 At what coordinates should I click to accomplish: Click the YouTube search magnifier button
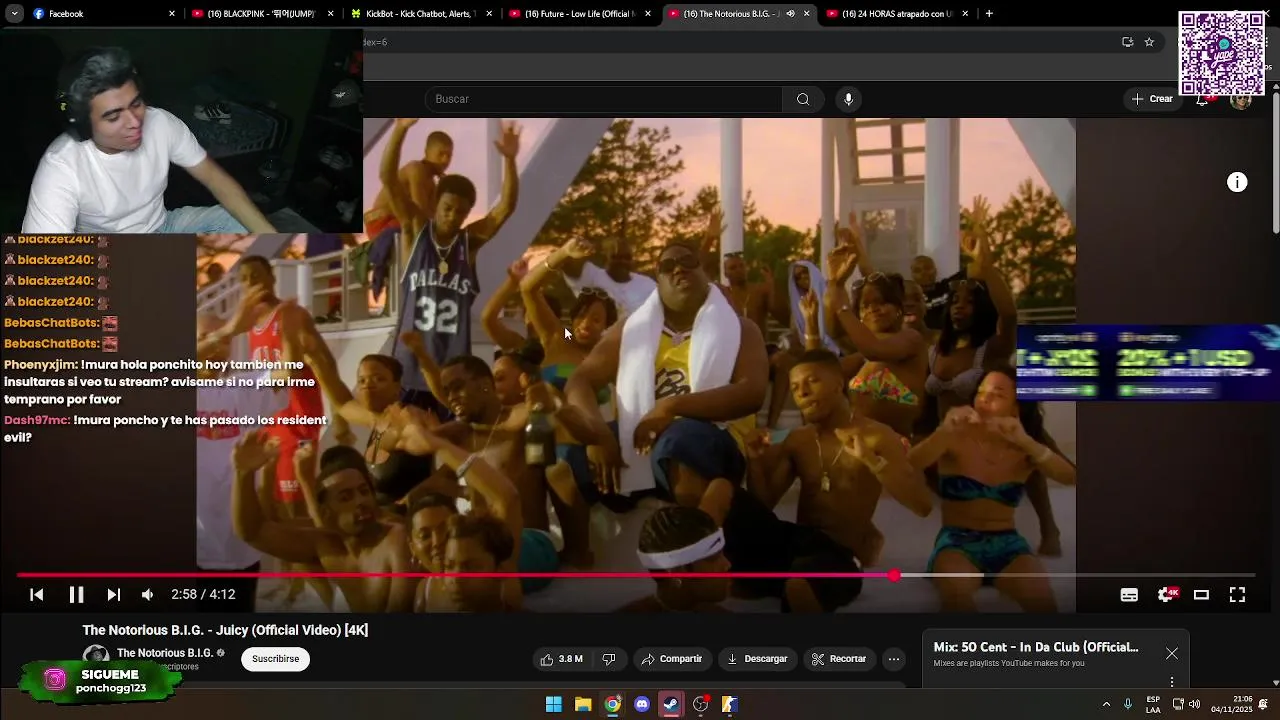(x=802, y=99)
